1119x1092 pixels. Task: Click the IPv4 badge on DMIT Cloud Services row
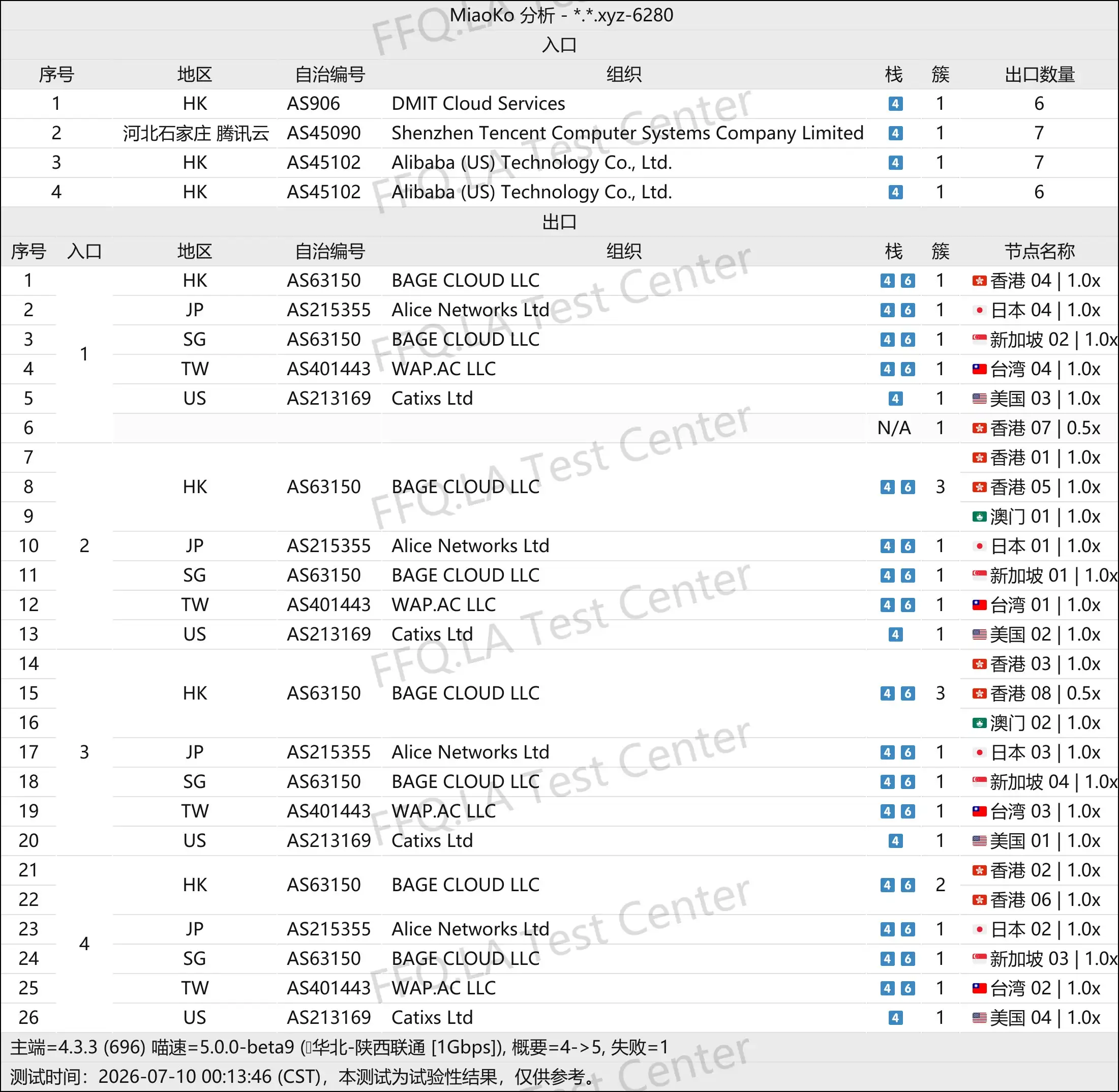[x=895, y=104]
